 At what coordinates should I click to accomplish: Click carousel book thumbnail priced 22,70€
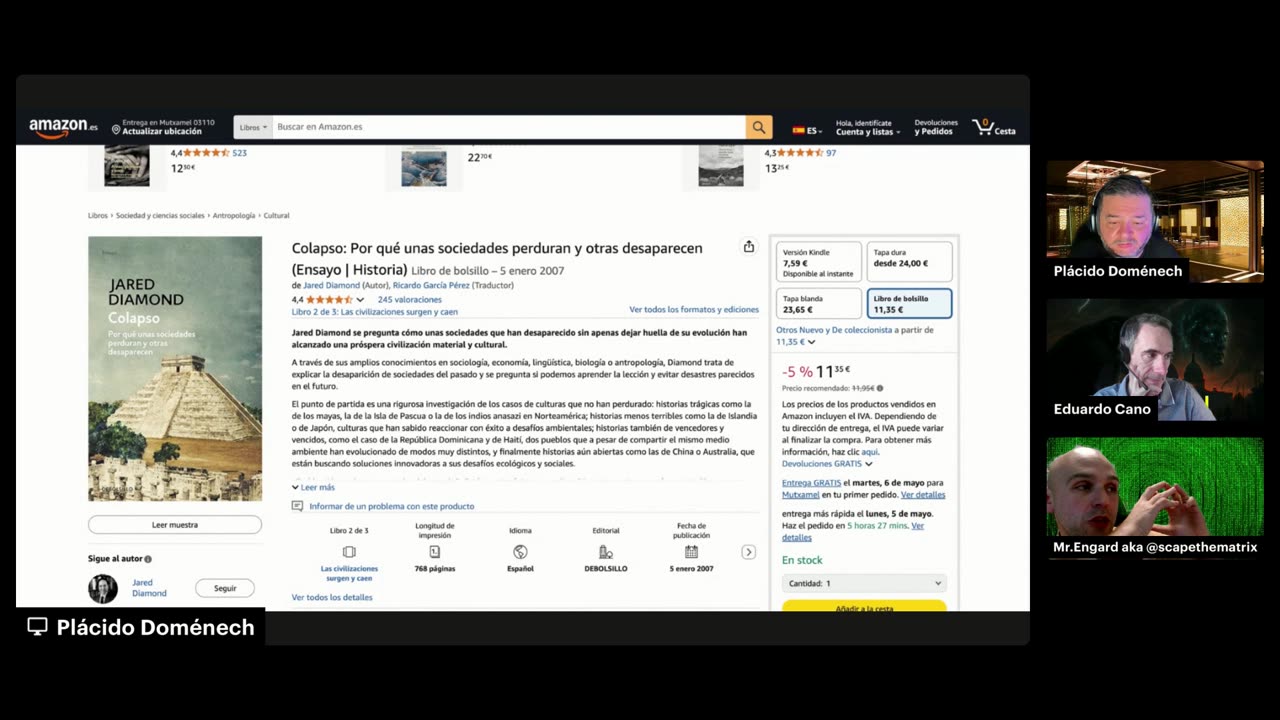pos(424,168)
